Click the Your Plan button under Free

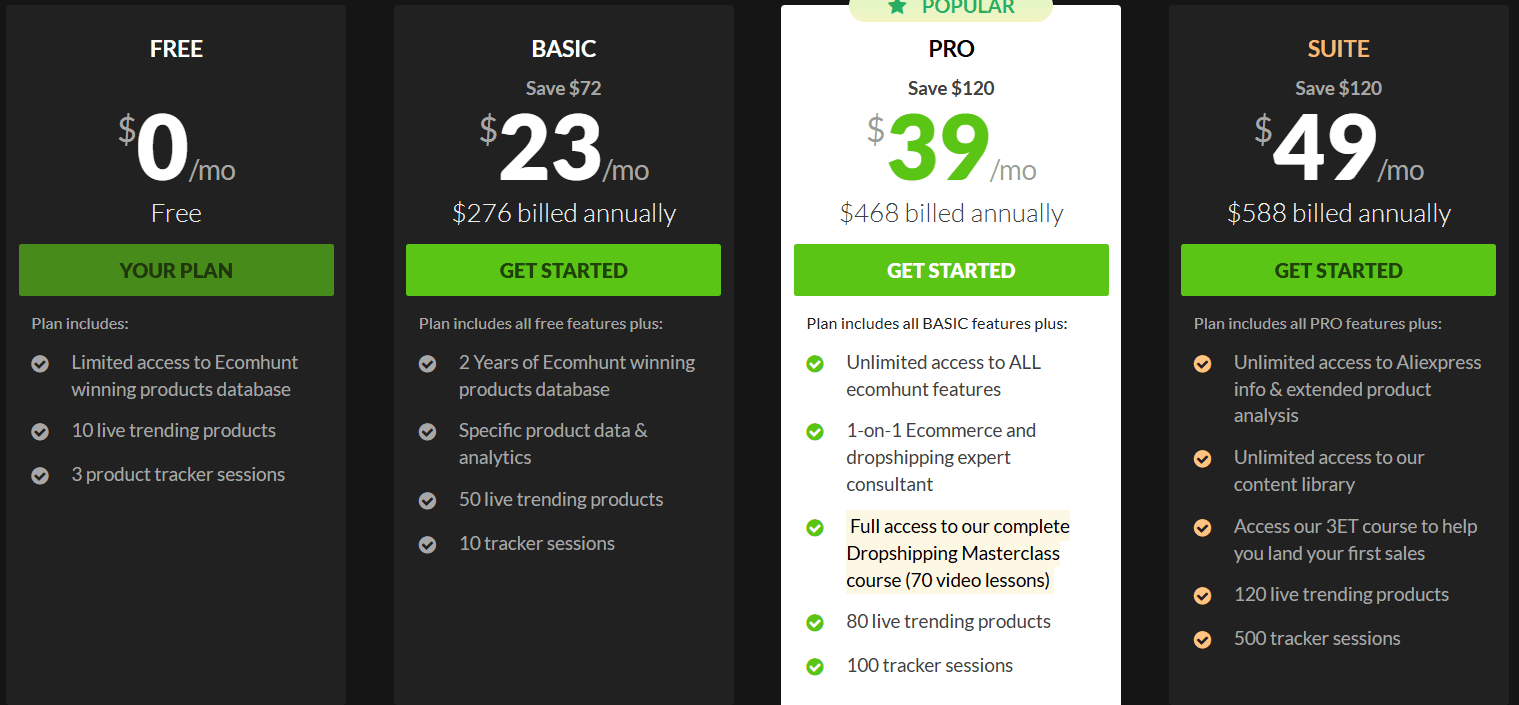tap(176, 270)
